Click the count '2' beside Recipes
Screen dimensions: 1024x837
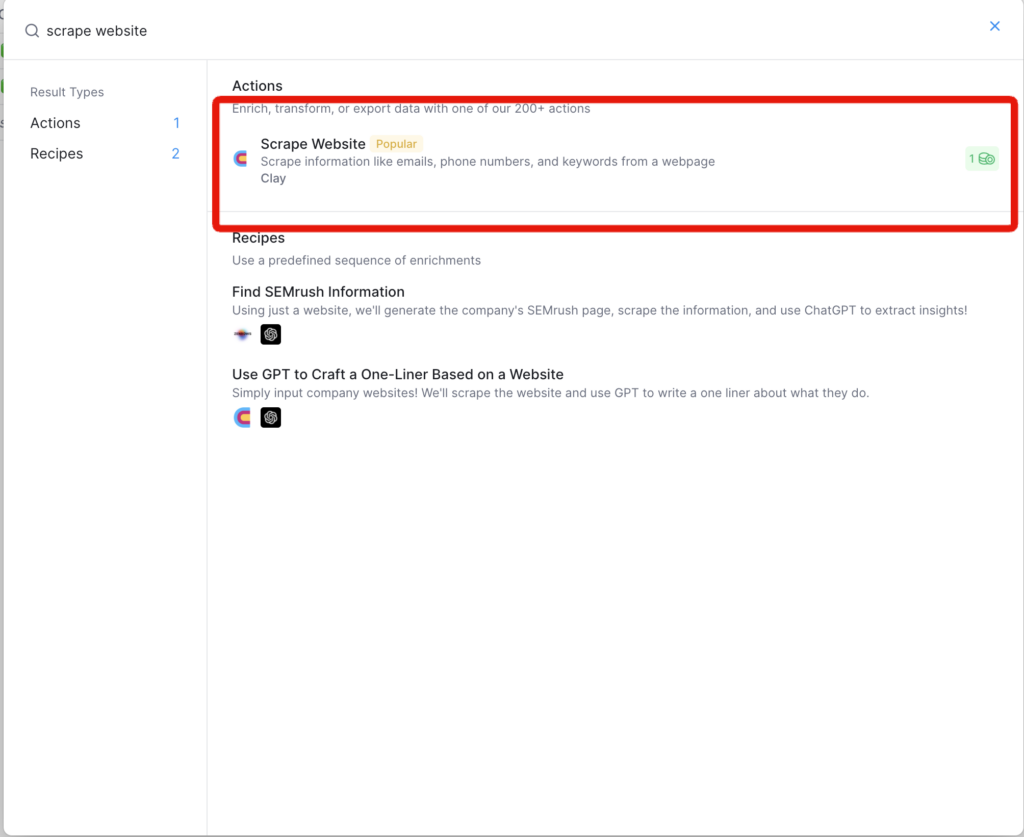tap(176, 153)
